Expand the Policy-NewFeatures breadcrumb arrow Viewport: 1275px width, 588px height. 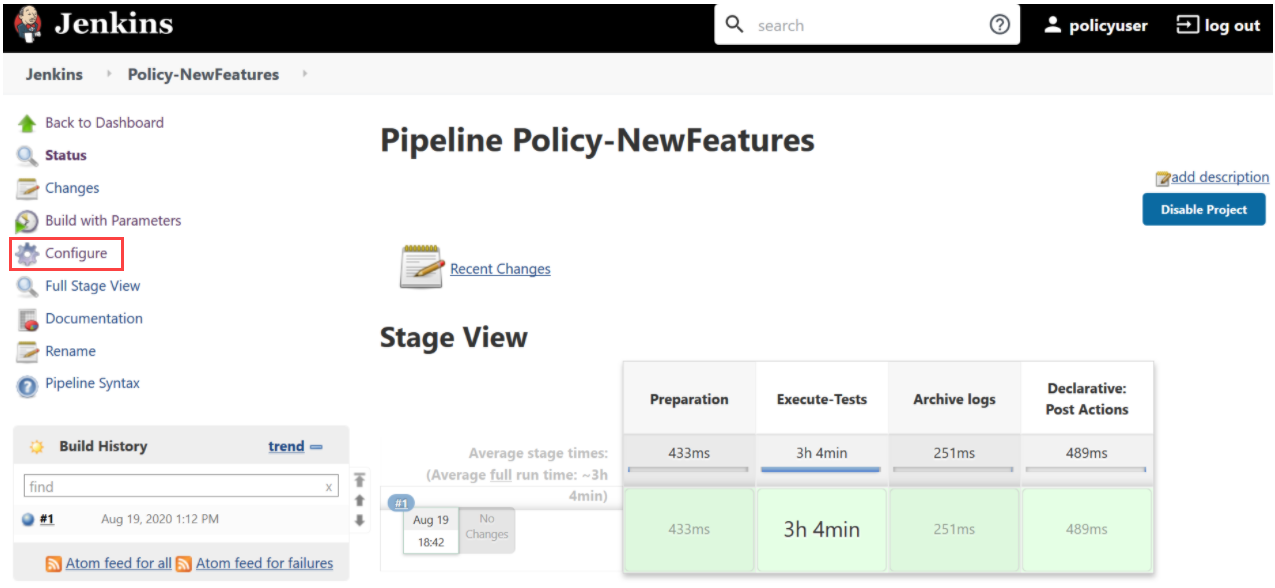point(305,74)
